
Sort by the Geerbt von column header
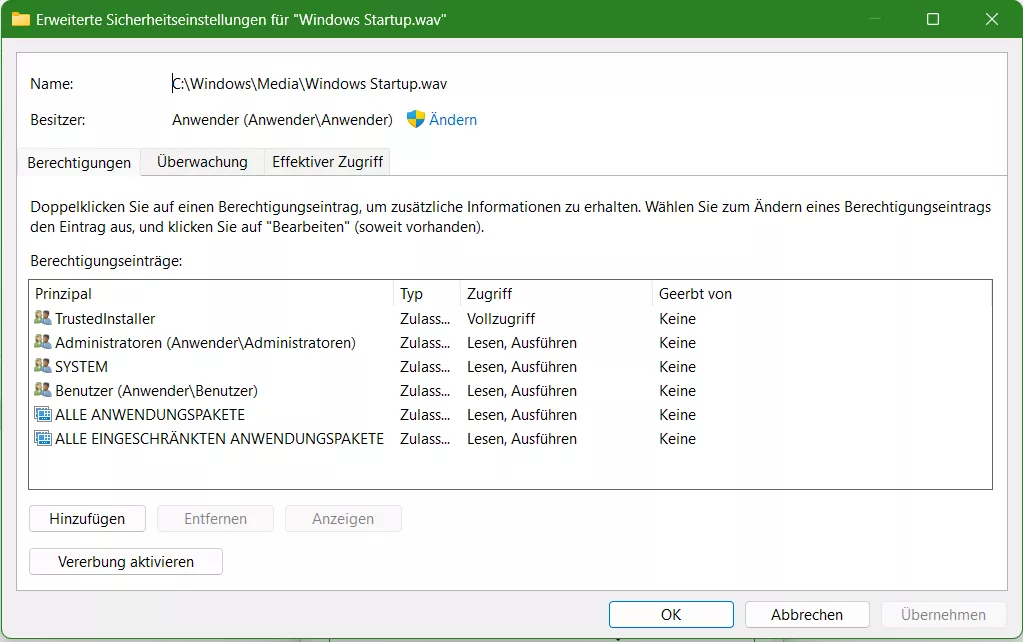click(822, 294)
